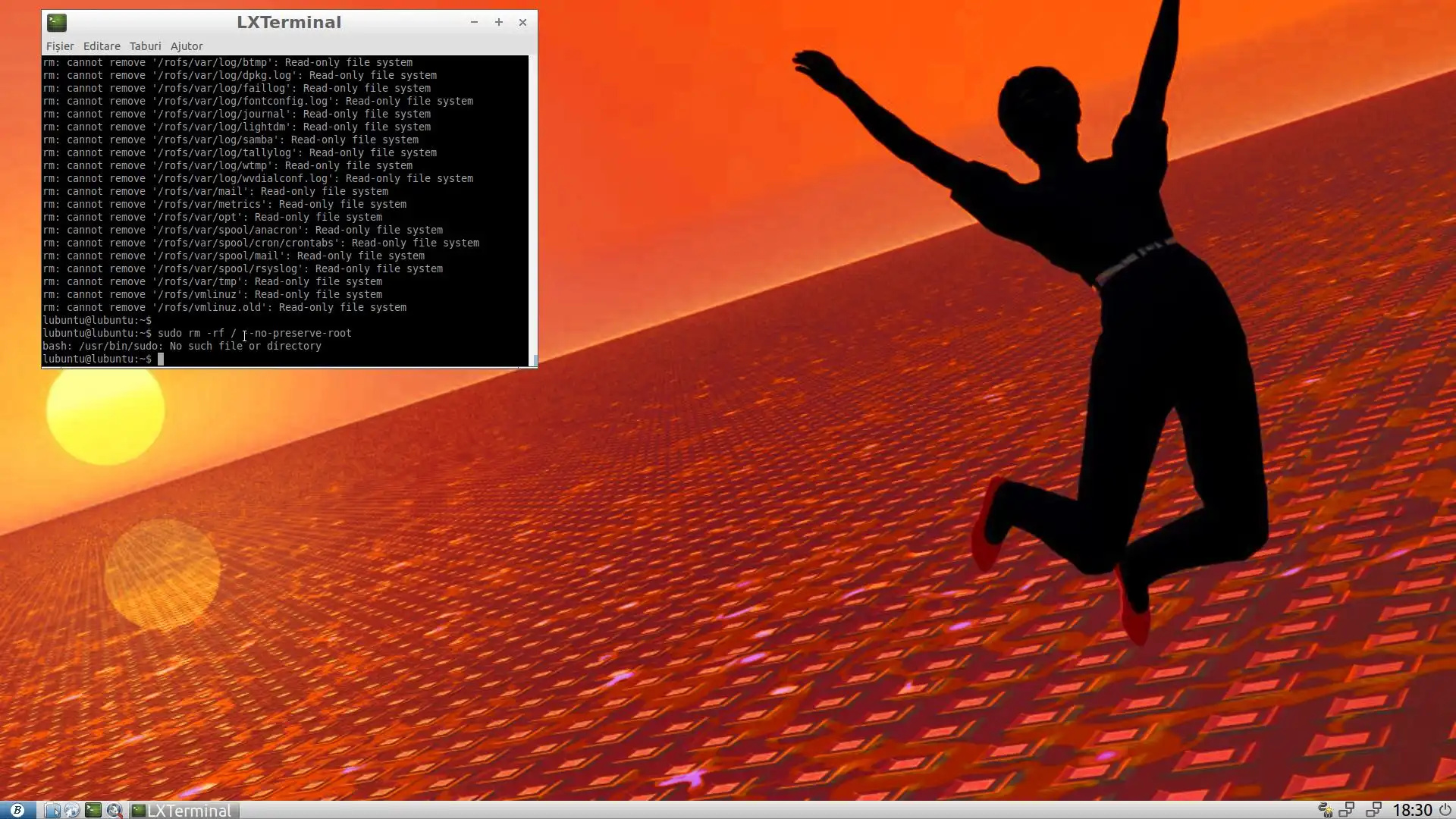The height and width of the screenshot is (819, 1456).
Task: Open the first network connection tray icon
Action: pyautogui.click(x=1347, y=810)
